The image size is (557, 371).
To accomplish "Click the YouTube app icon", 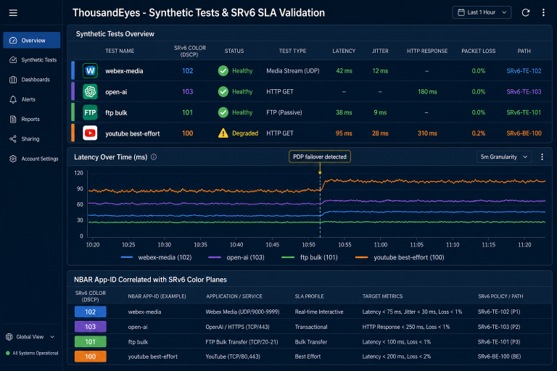I will pos(90,133).
